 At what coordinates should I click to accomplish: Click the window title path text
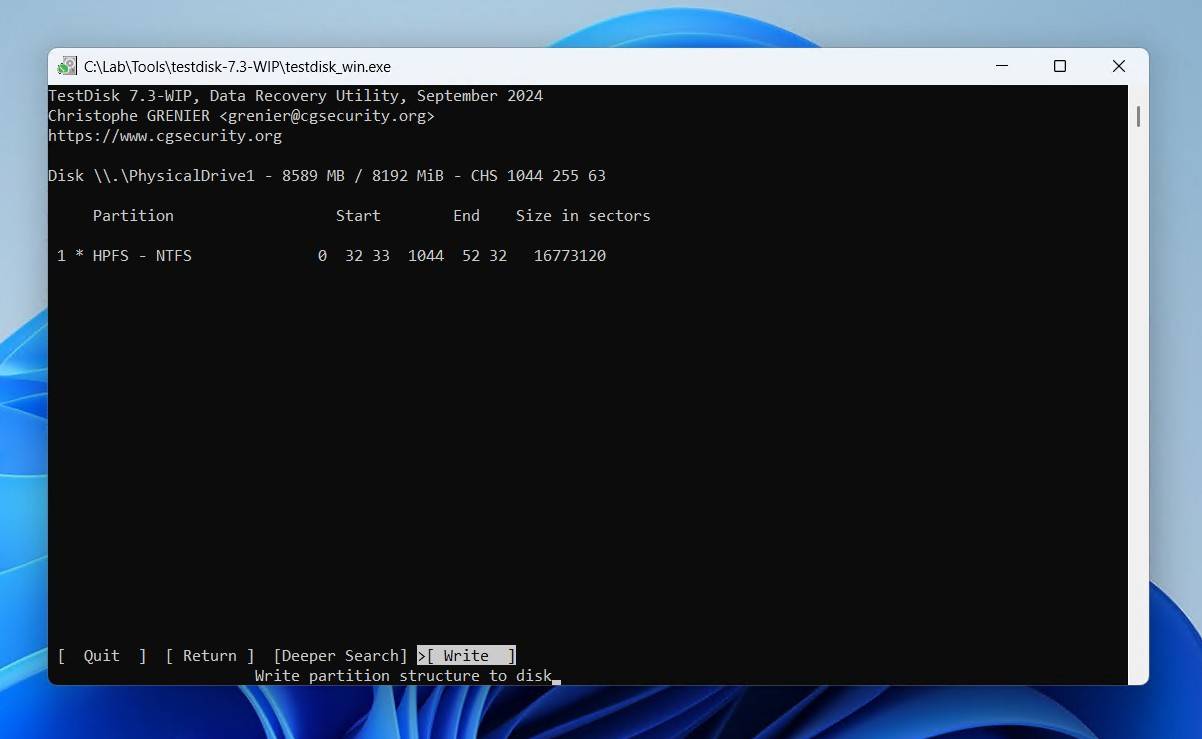coord(237,67)
